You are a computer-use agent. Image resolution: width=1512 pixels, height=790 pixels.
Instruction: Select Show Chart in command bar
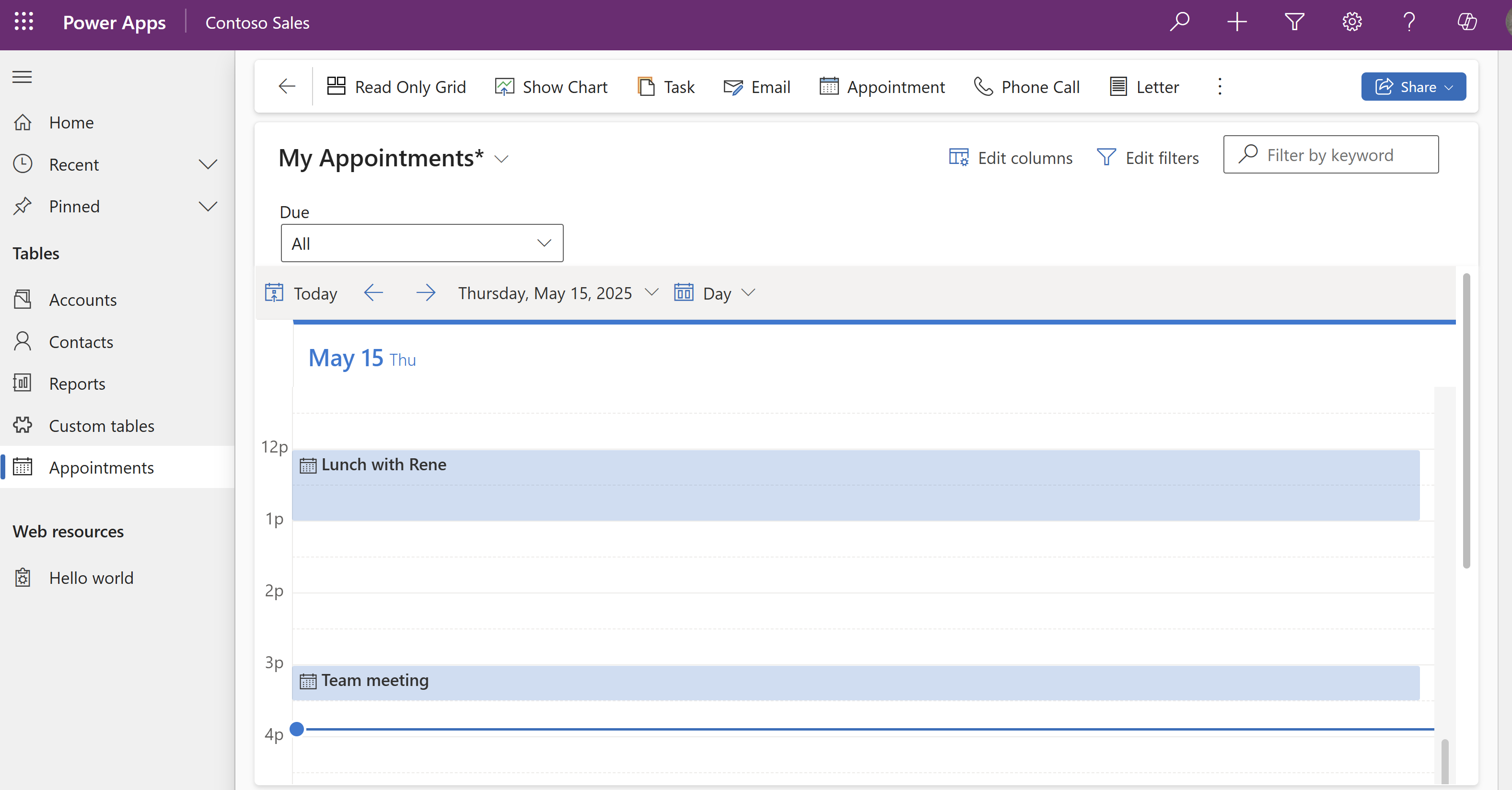(552, 87)
